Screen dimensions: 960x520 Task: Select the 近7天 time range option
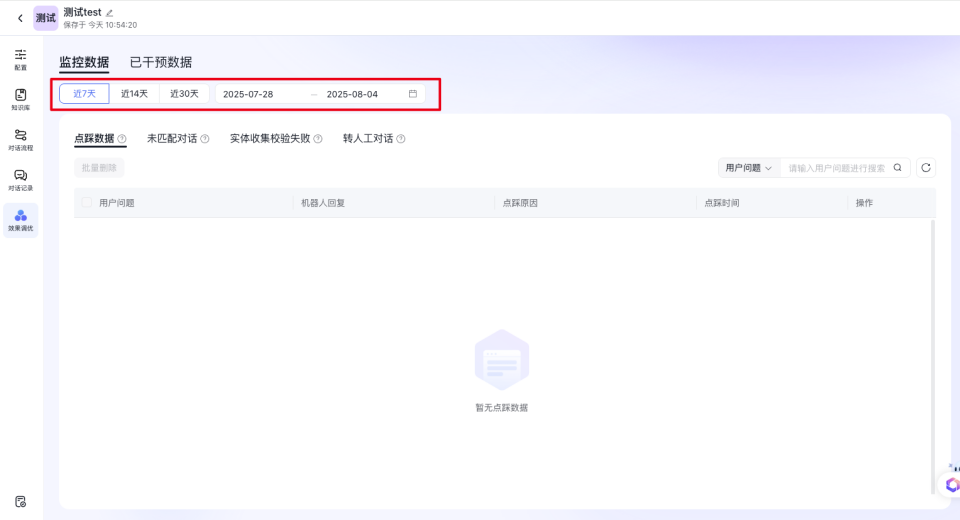pyautogui.click(x=84, y=94)
